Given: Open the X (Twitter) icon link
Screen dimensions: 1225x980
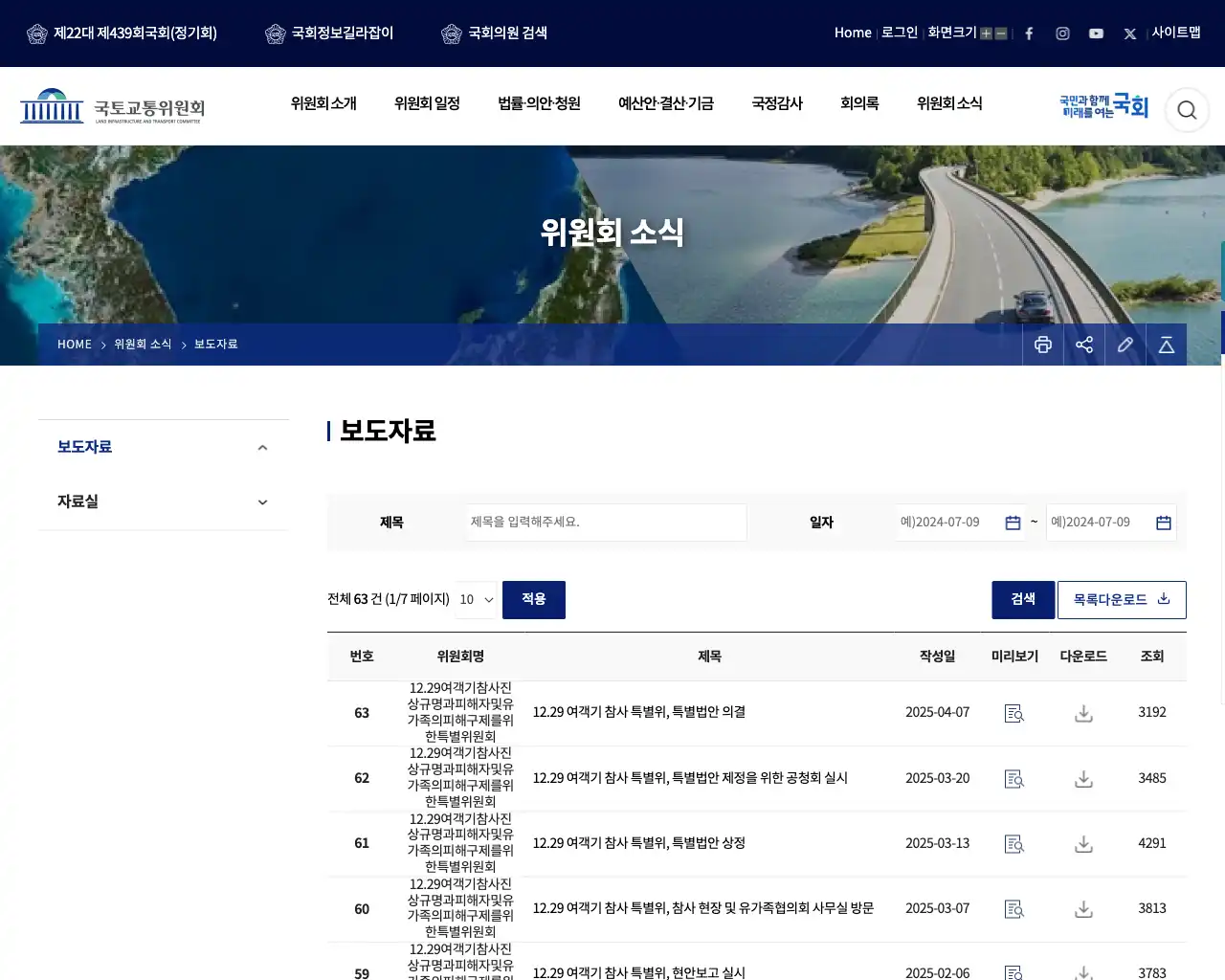Looking at the screenshot, I should click(x=1130, y=33).
